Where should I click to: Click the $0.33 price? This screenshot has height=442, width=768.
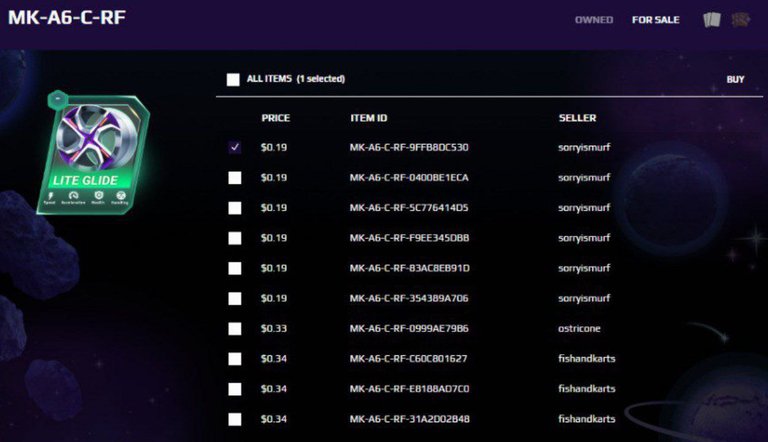pyautogui.click(x=274, y=328)
